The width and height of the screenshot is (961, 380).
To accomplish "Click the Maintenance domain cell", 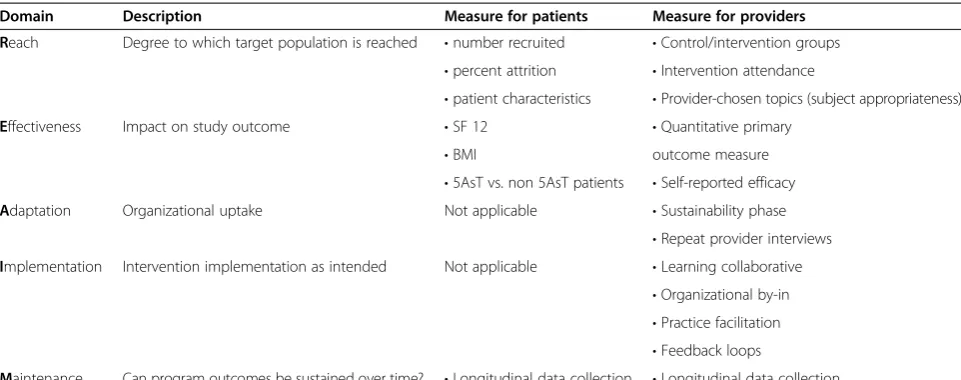I will tap(41, 376).
